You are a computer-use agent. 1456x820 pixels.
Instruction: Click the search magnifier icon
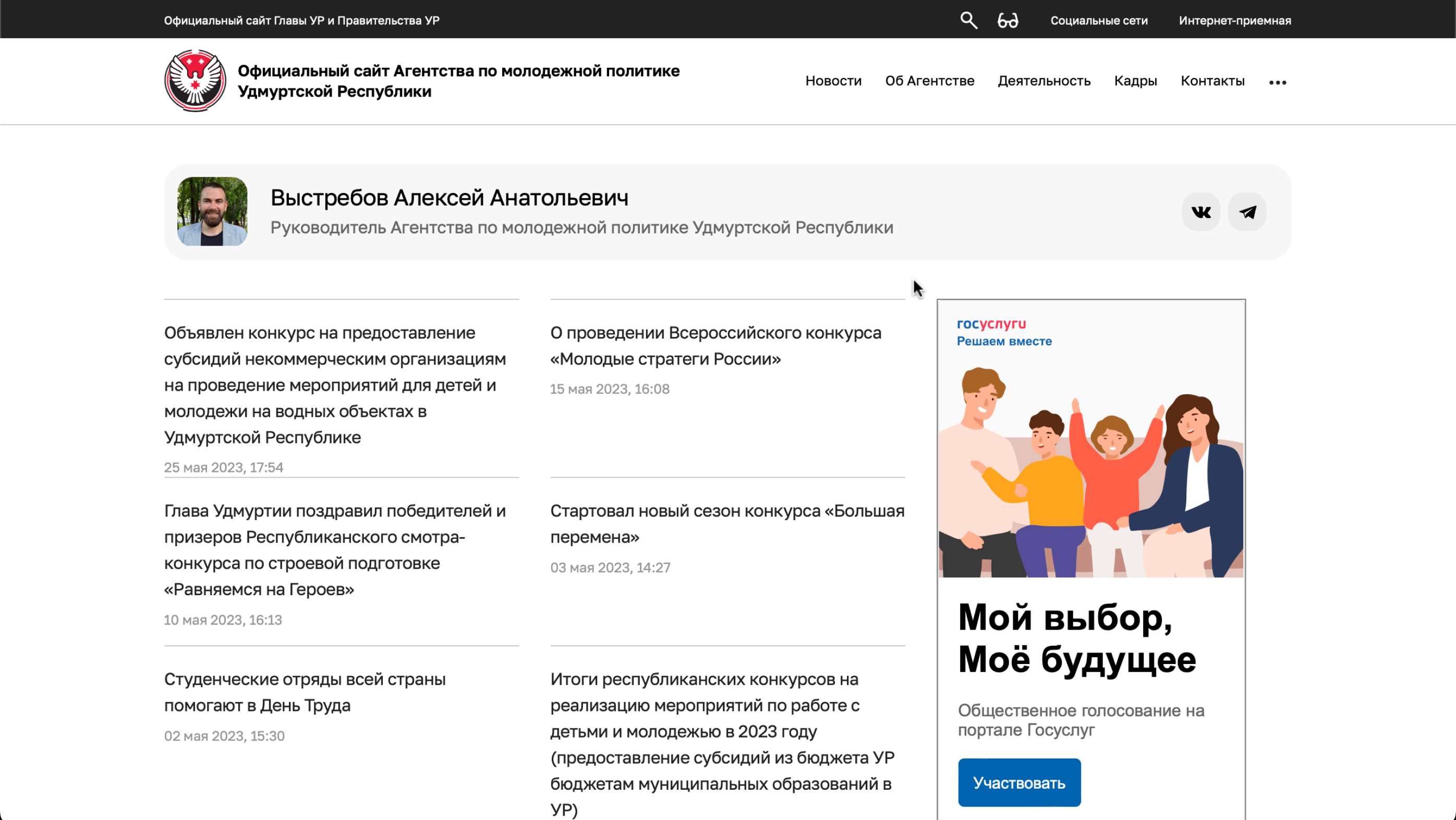coord(968,20)
